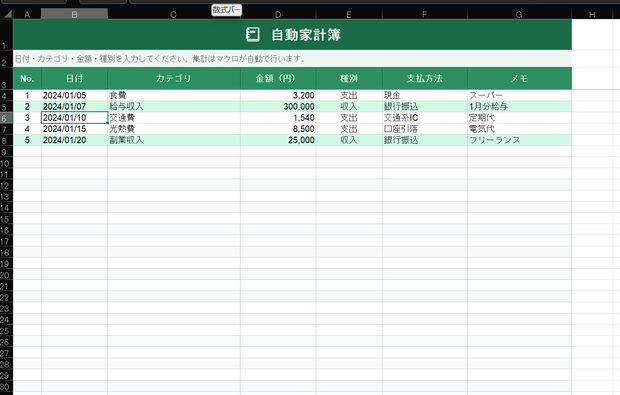
Task: Click the フリーランス memo cell
Action: [519, 140]
